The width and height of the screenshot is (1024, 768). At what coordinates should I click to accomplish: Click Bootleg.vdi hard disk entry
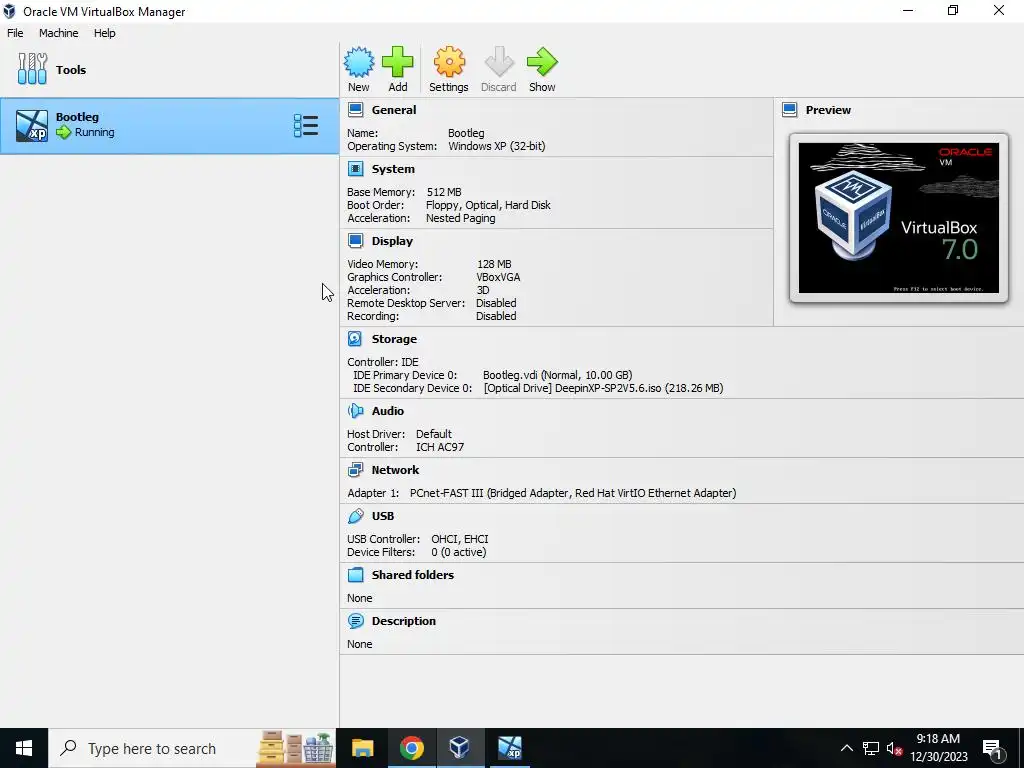pyautogui.click(x=557, y=375)
